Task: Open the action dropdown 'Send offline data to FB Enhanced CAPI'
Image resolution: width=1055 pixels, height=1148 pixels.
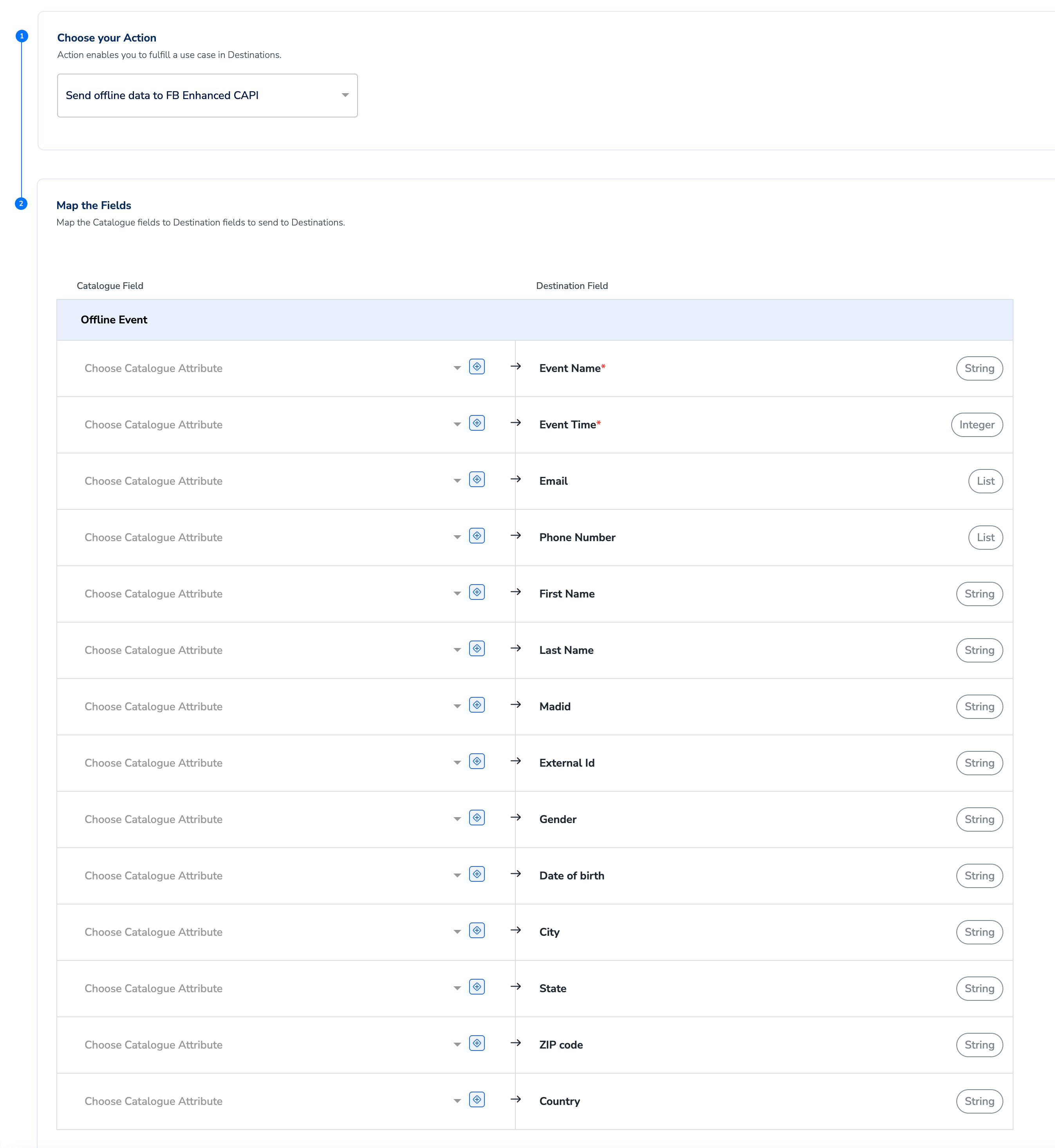Action: (x=207, y=95)
